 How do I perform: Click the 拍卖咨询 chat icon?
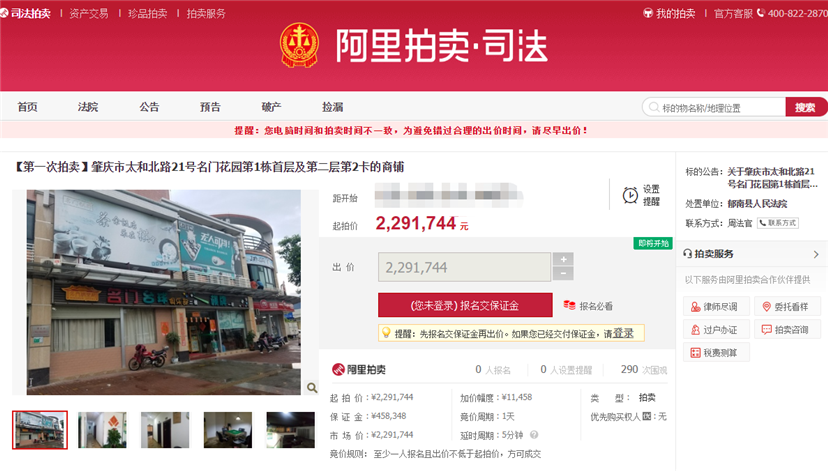pyautogui.click(x=767, y=330)
